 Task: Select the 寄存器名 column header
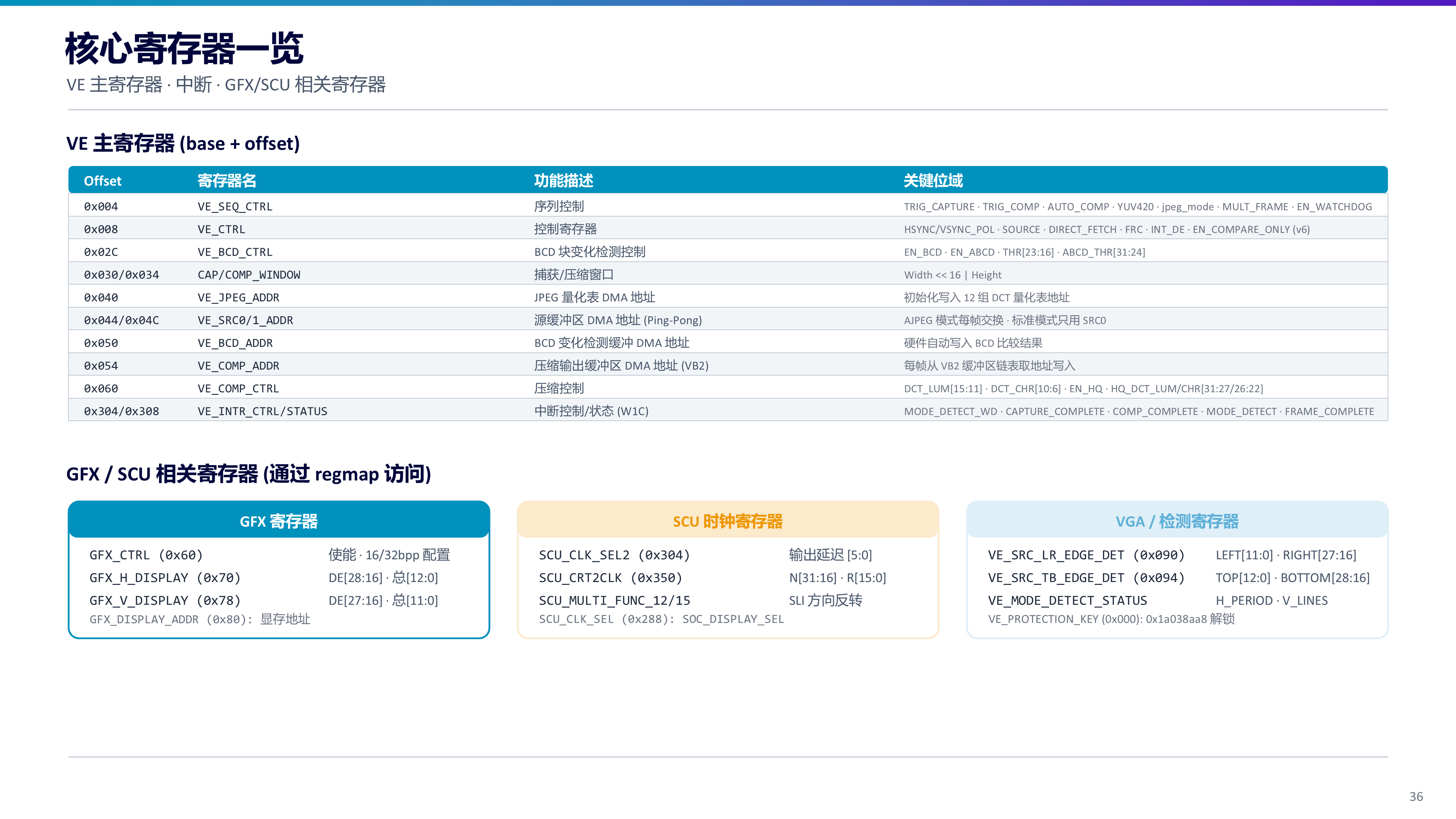tap(227, 181)
